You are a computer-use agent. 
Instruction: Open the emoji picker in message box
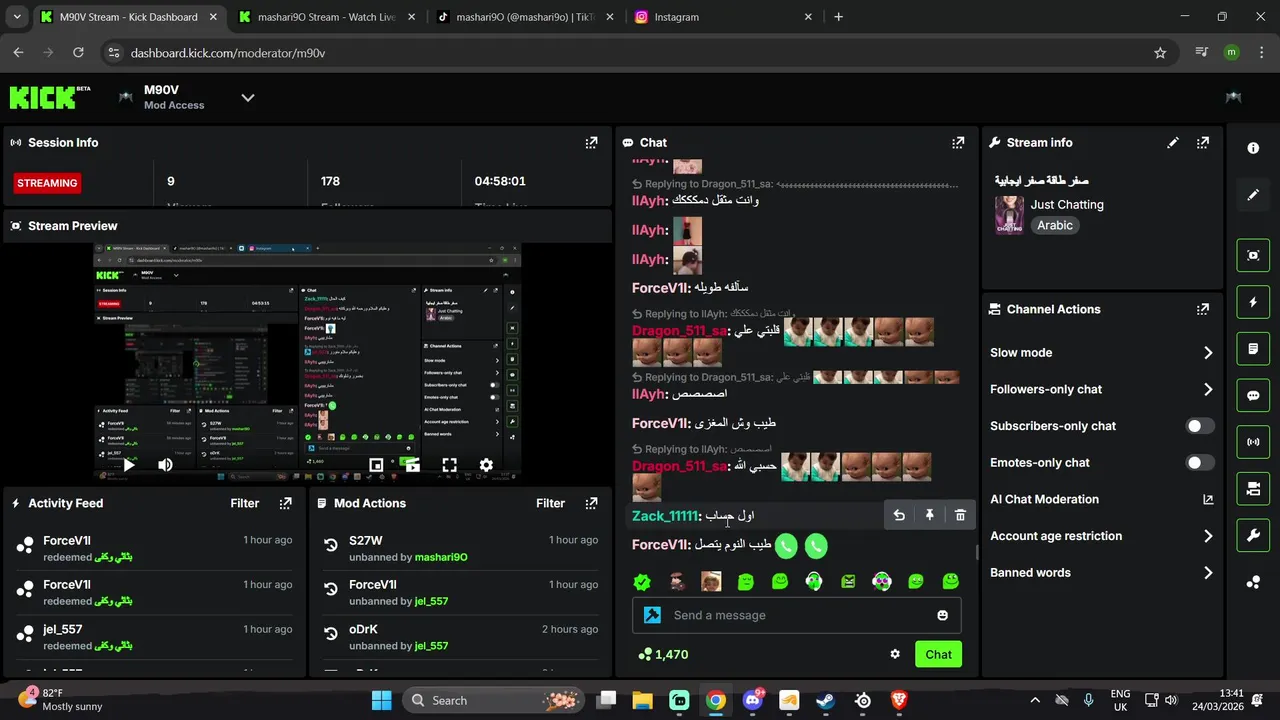point(942,615)
